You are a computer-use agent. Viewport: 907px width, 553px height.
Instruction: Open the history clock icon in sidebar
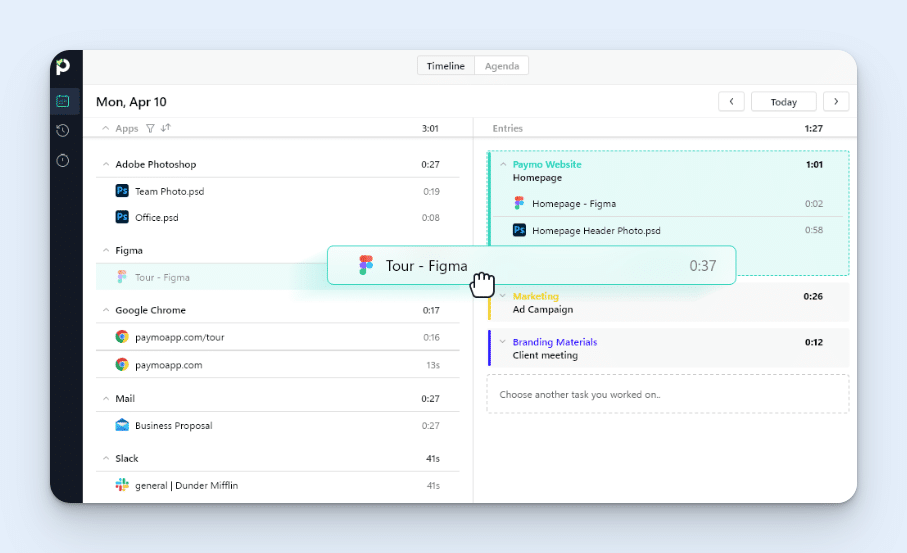tap(63, 131)
